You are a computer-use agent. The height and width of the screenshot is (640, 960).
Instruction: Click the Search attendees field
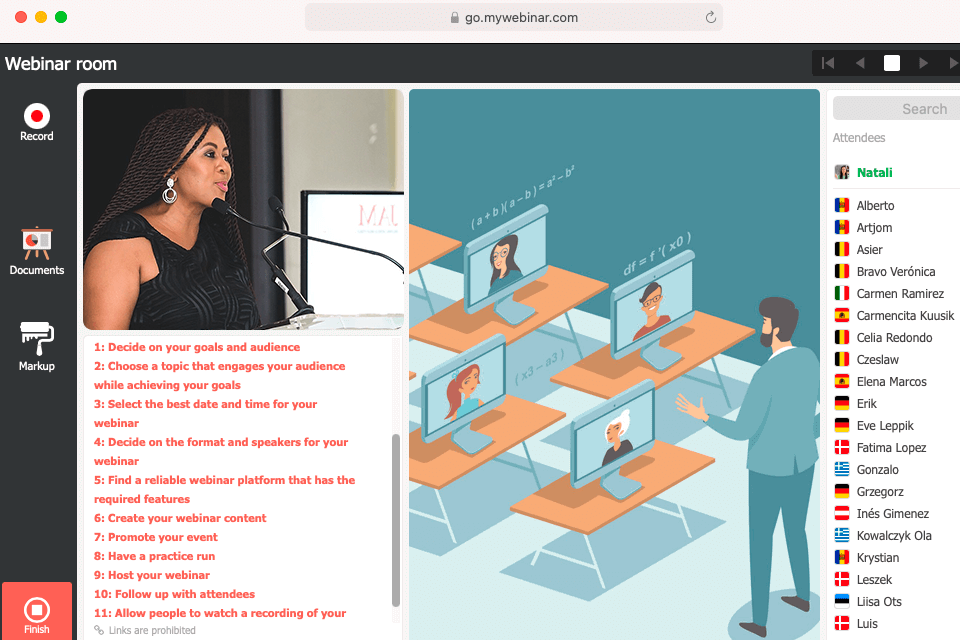pos(896,109)
